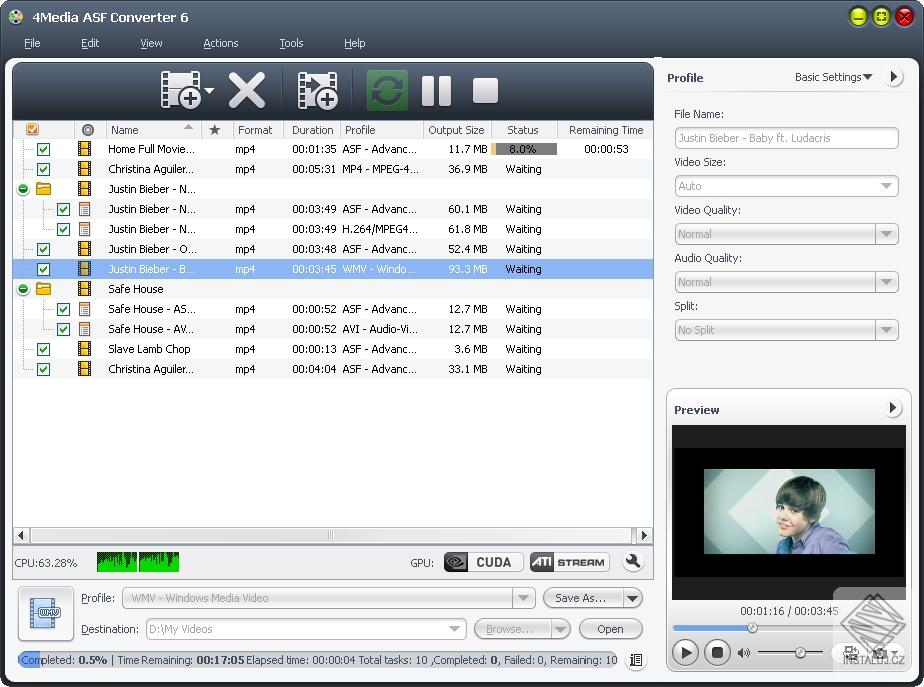Viewport: 924px width, 687px height.
Task: Uncheck the Christina Aguiler 00:05:31 checkbox
Action: pos(44,169)
